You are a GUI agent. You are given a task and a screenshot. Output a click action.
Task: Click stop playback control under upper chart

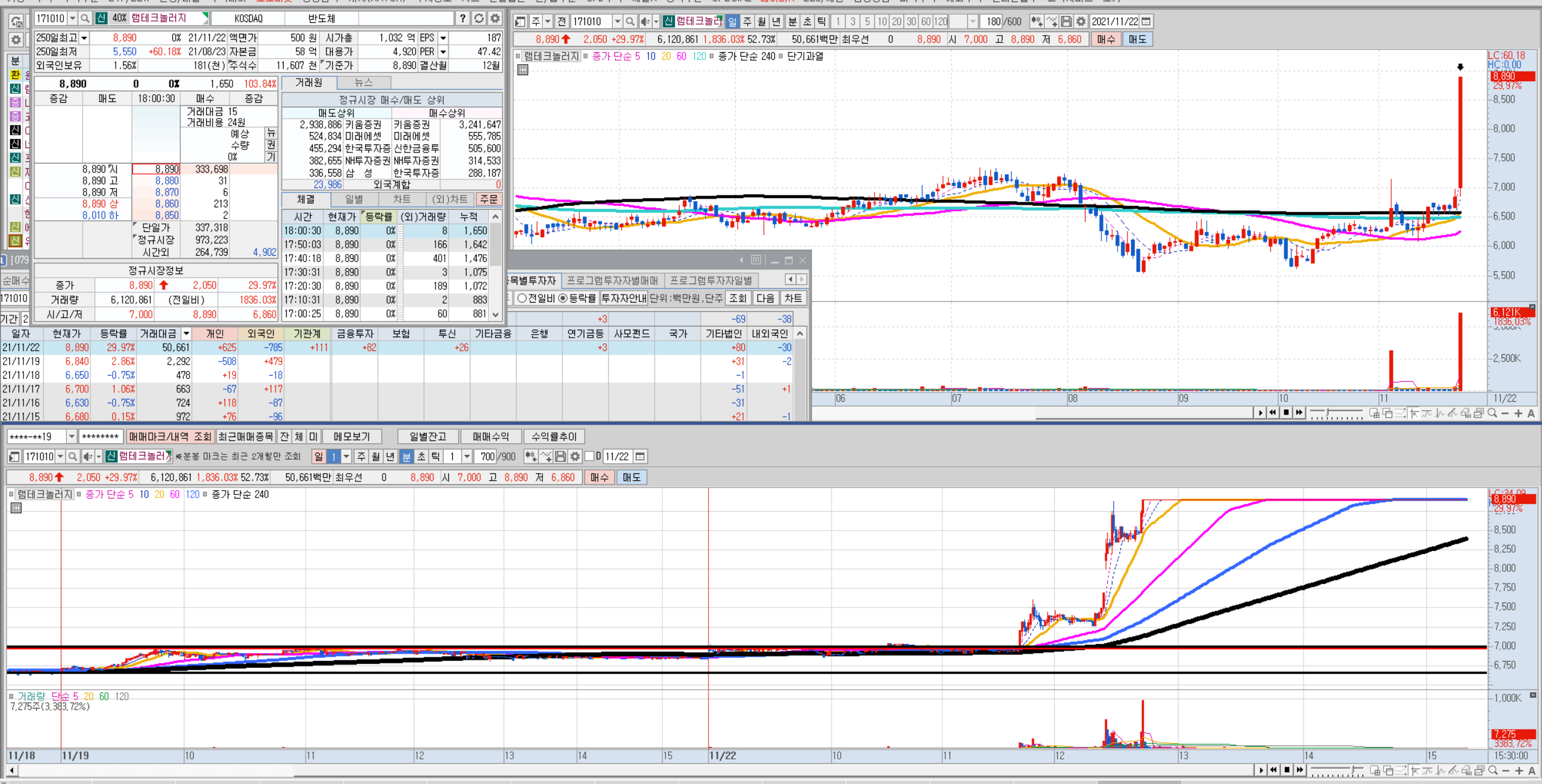[1286, 413]
